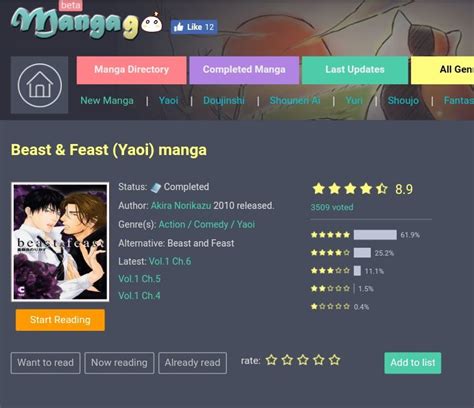The height and width of the screenshot is (408, 474).
Task: Click the Add to list button
Action: [x=413, y=363]
